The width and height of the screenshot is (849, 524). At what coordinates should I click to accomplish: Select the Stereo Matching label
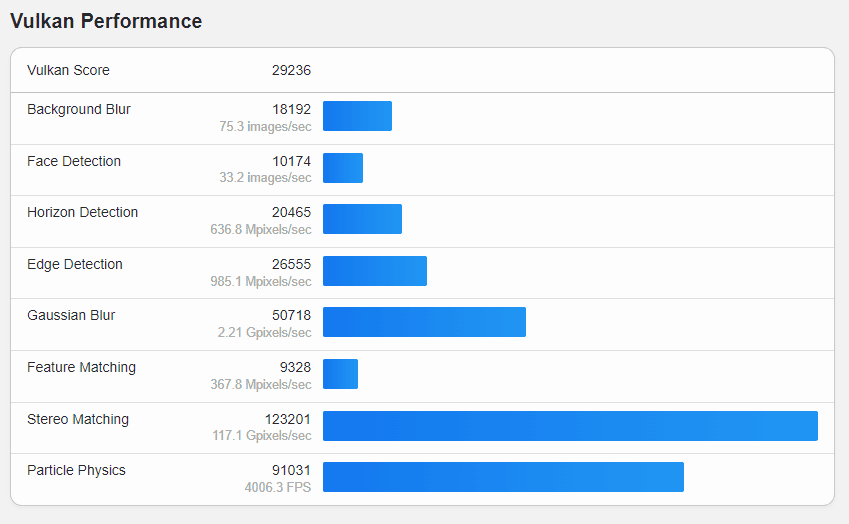[x=78, y=419]
